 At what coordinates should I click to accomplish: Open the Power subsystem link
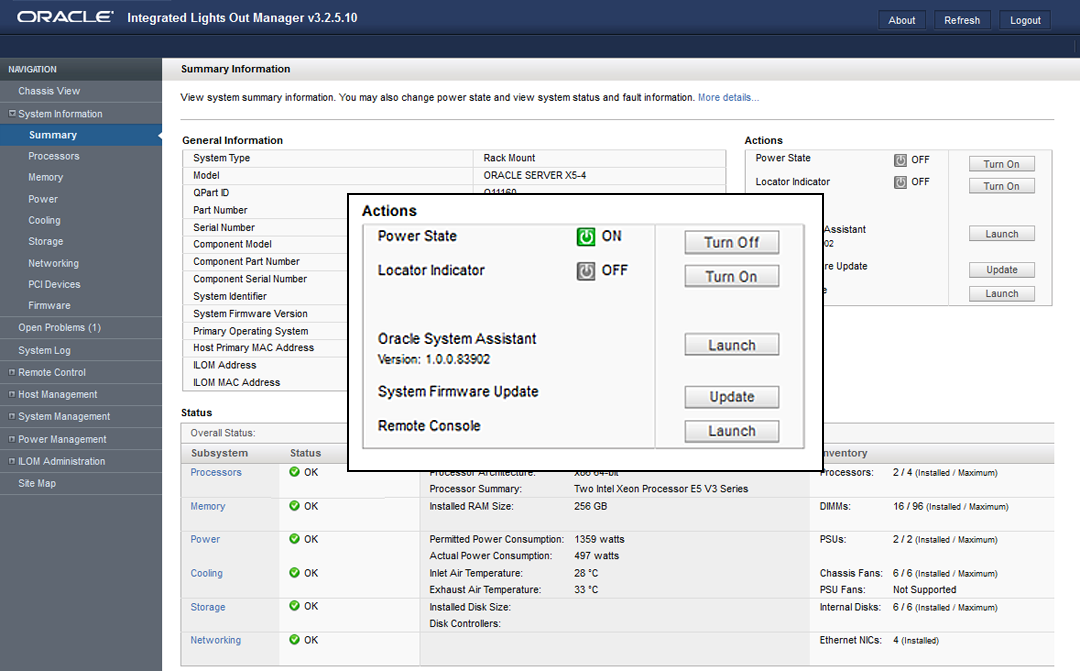point(205,539)
